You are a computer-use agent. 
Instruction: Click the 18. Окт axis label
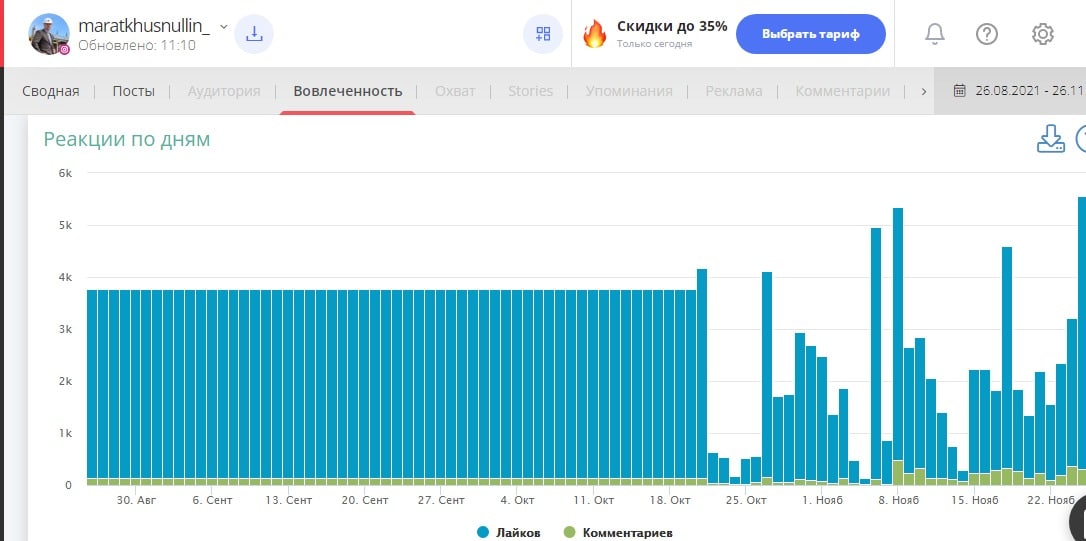670,500
